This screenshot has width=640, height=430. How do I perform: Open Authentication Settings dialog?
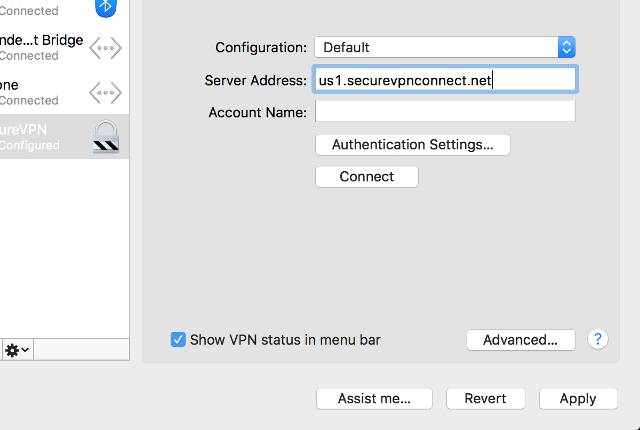412,144
